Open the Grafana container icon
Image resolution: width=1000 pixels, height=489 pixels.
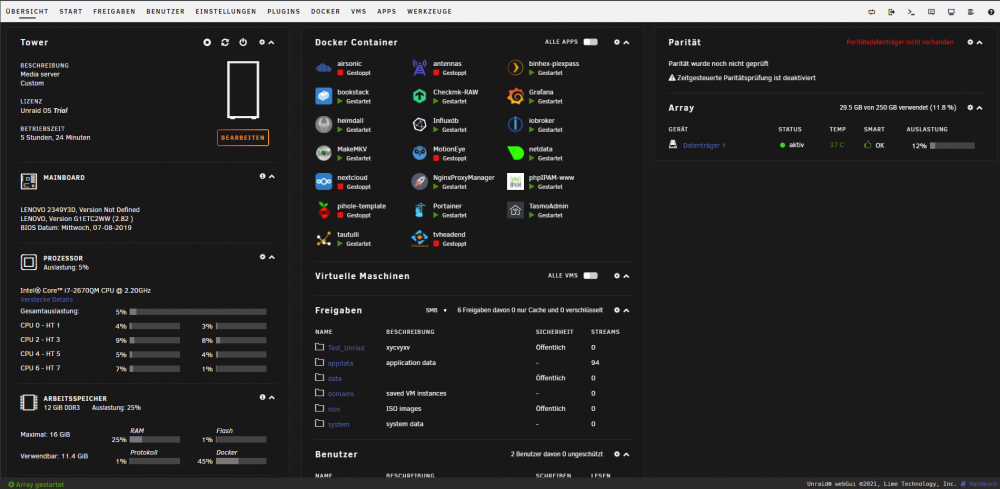pyautogui.click(x=515, y=96)
